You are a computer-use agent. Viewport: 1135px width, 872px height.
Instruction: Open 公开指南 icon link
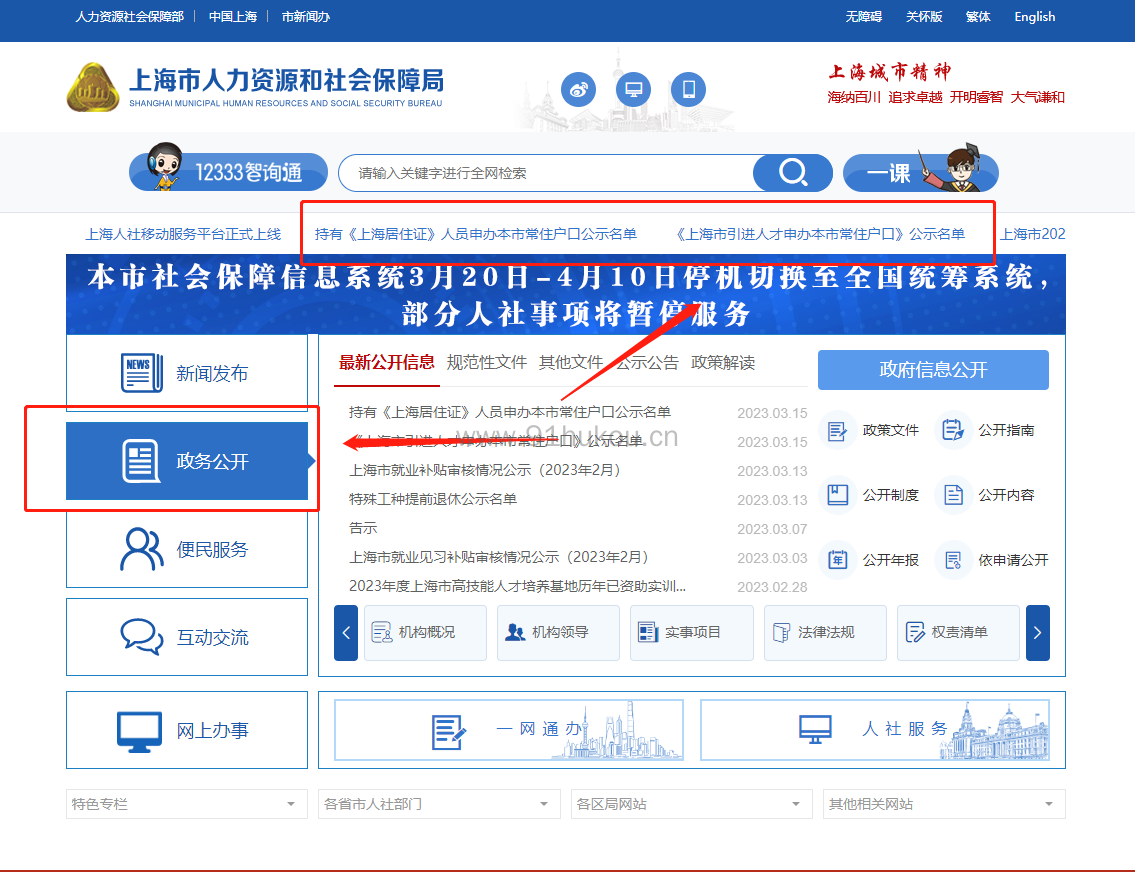coord(953,431)
